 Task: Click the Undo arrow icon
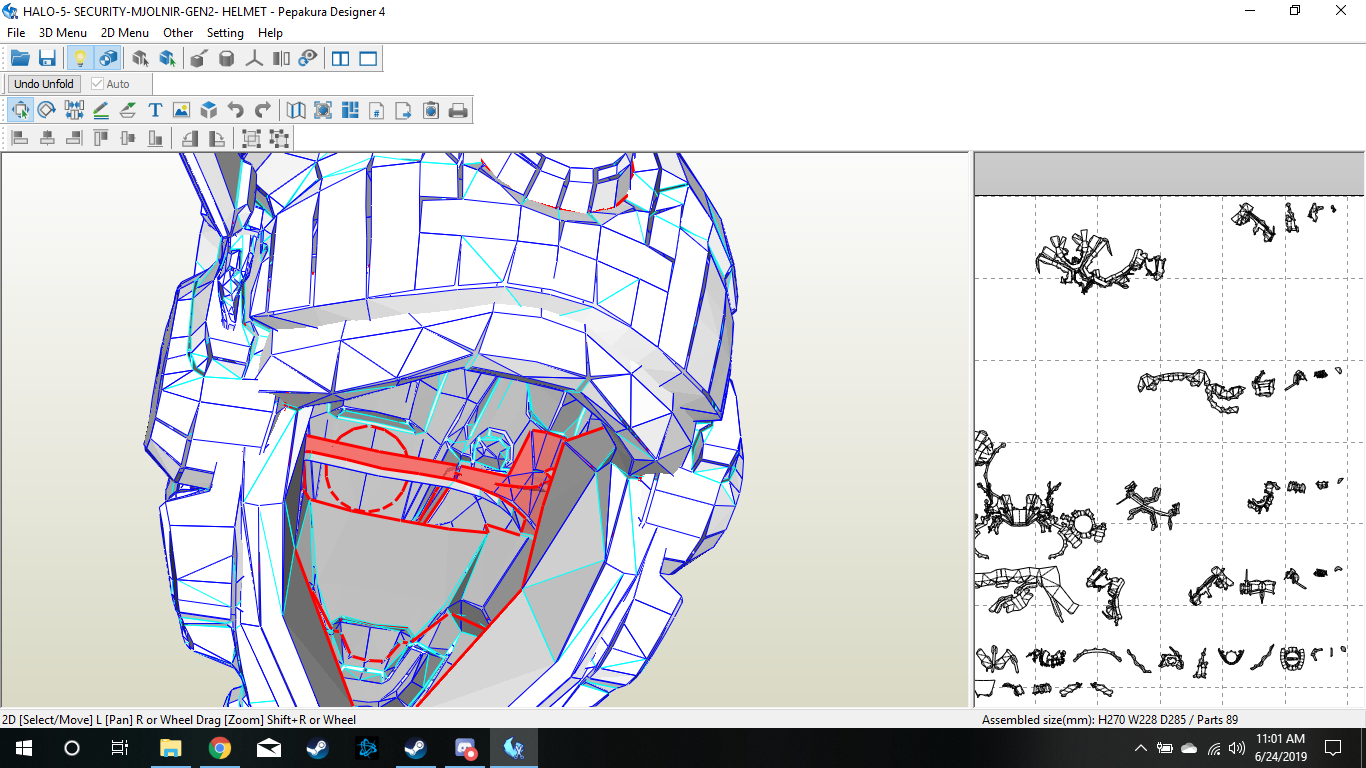(x=235, y=110)
